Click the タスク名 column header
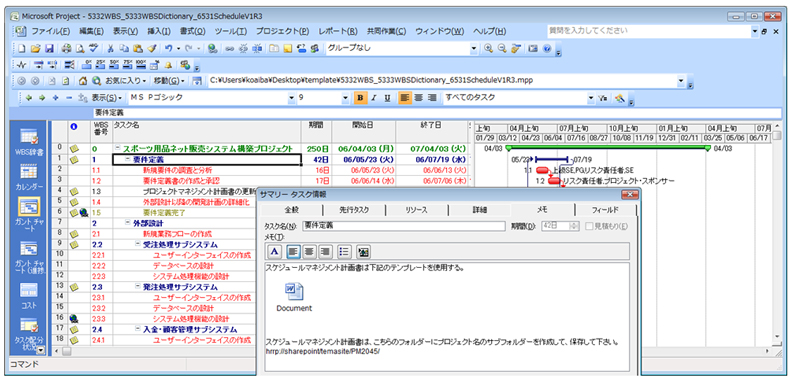Image resolution: width=790 pixels, height=380 pixels. (x=206, y=131)
